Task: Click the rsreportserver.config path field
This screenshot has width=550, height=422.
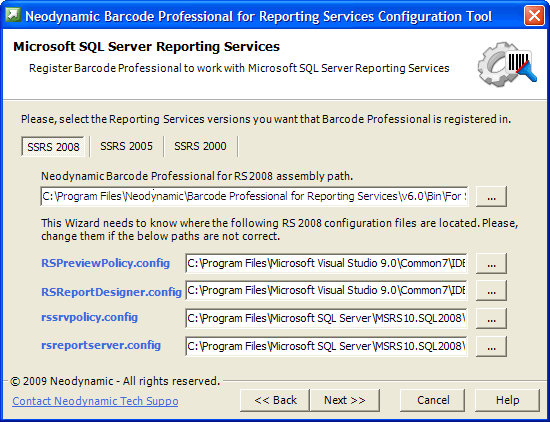Action: coord(326,346)
